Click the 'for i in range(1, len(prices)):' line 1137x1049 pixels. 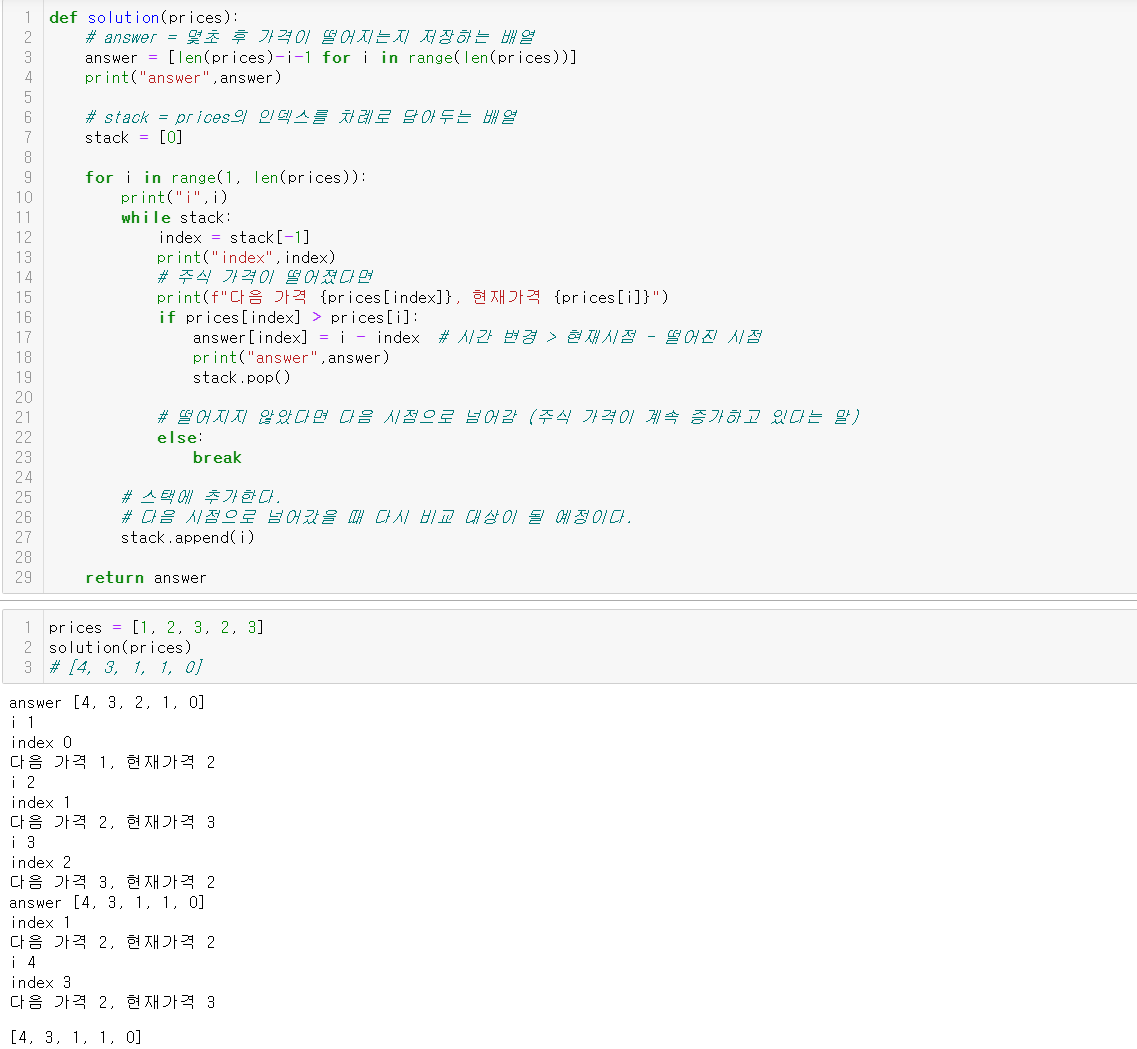click(x=226, y=178)
